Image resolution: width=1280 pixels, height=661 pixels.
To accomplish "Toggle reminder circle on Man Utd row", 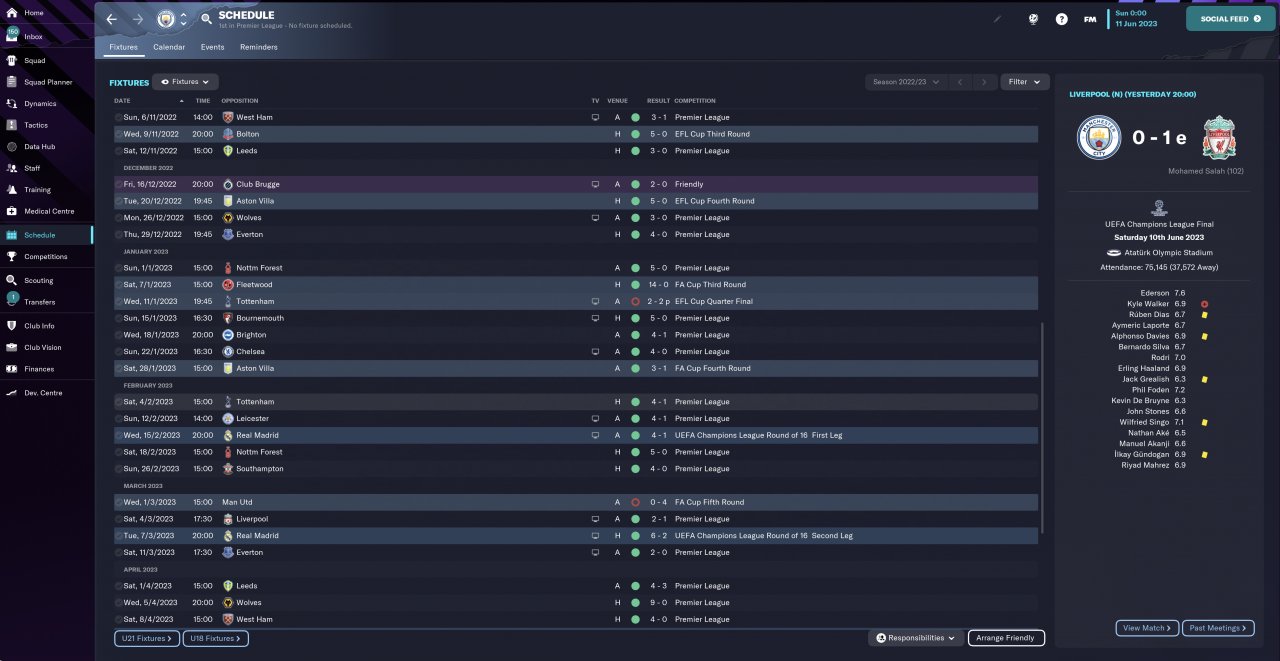I will [x=118, y=502].
